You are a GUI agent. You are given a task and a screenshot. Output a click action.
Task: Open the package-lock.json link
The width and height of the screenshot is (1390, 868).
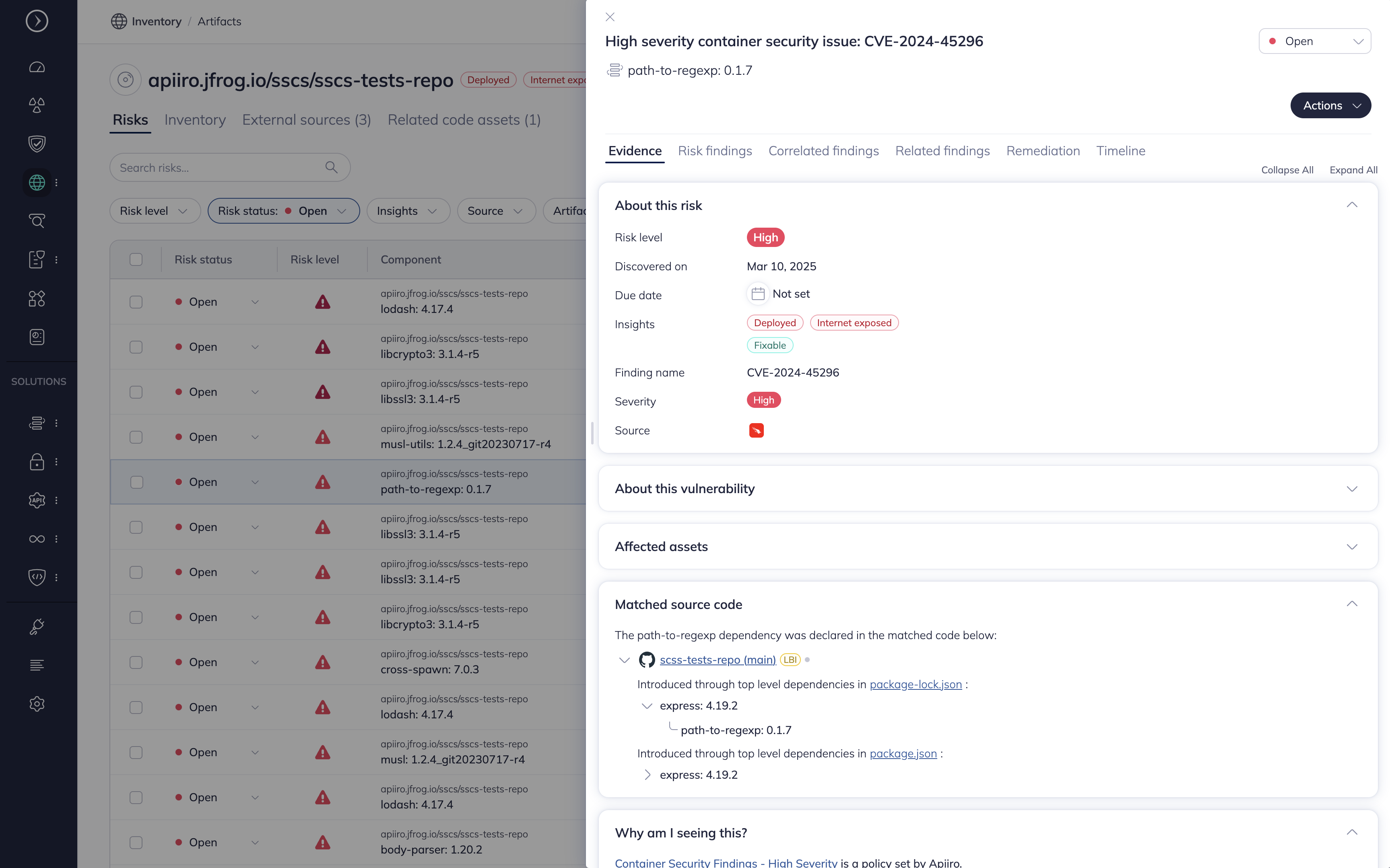916,684
